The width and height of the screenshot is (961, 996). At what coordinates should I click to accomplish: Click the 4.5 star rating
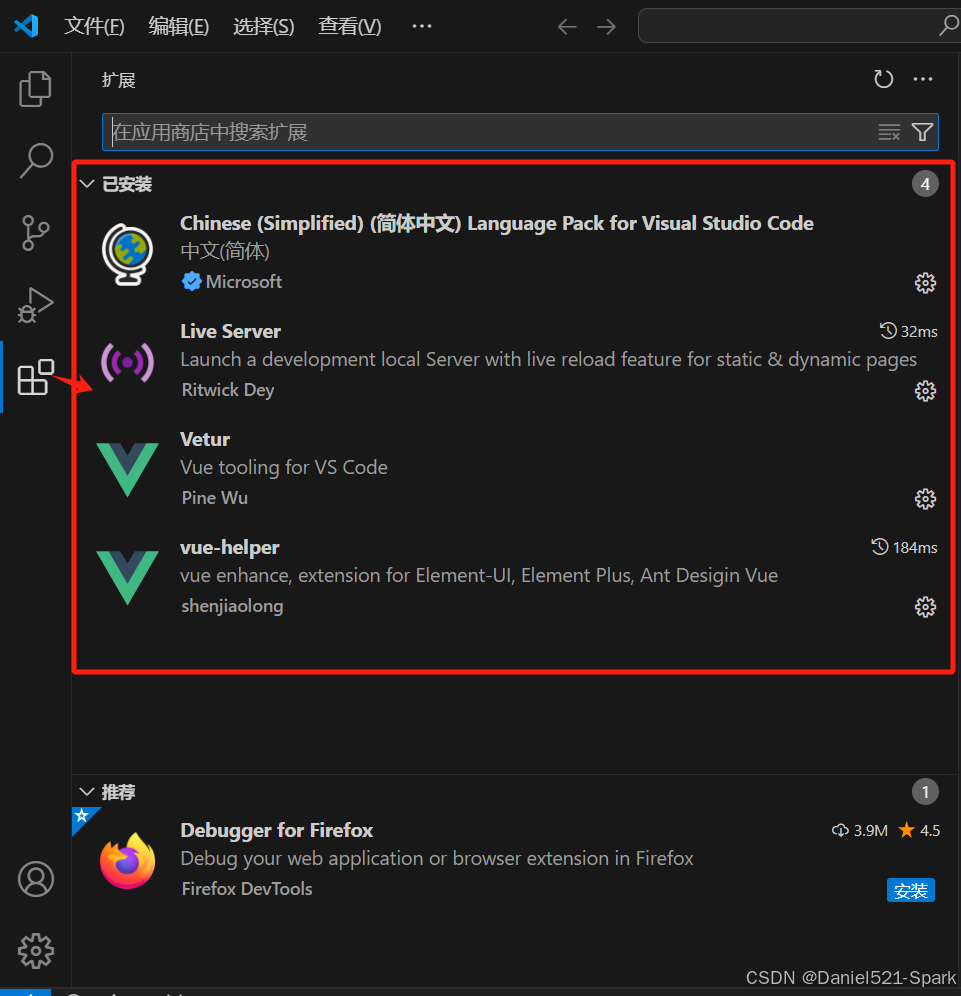click(x=919, y=830)
